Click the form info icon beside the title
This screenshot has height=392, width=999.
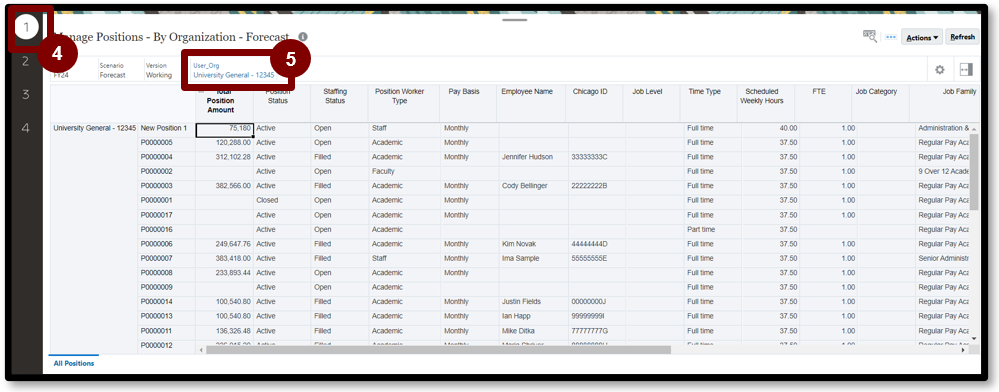coord(303,37)
